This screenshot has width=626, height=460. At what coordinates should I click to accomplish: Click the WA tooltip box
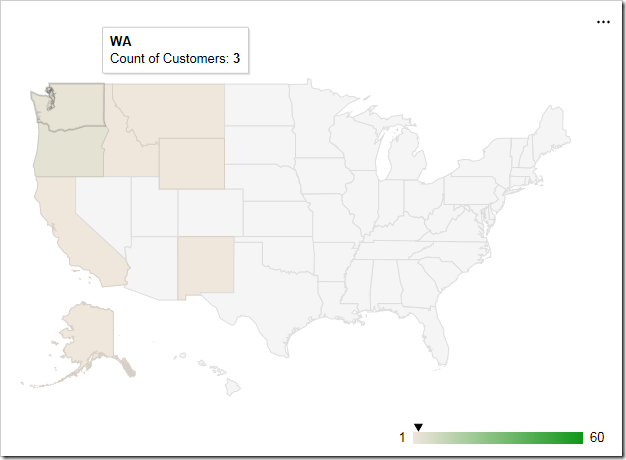[176, 50]
